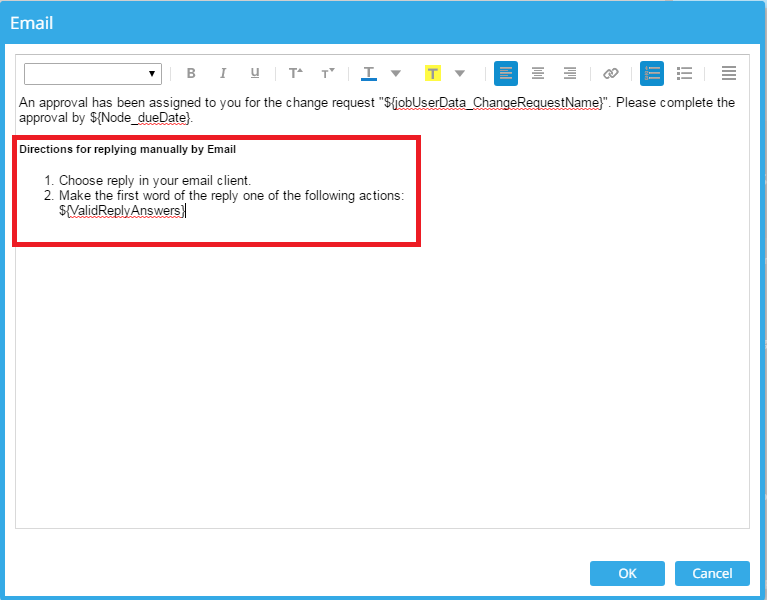Toggle numbered list formatting
Viewport: 767px width, 600px height.
coord(652,73)
